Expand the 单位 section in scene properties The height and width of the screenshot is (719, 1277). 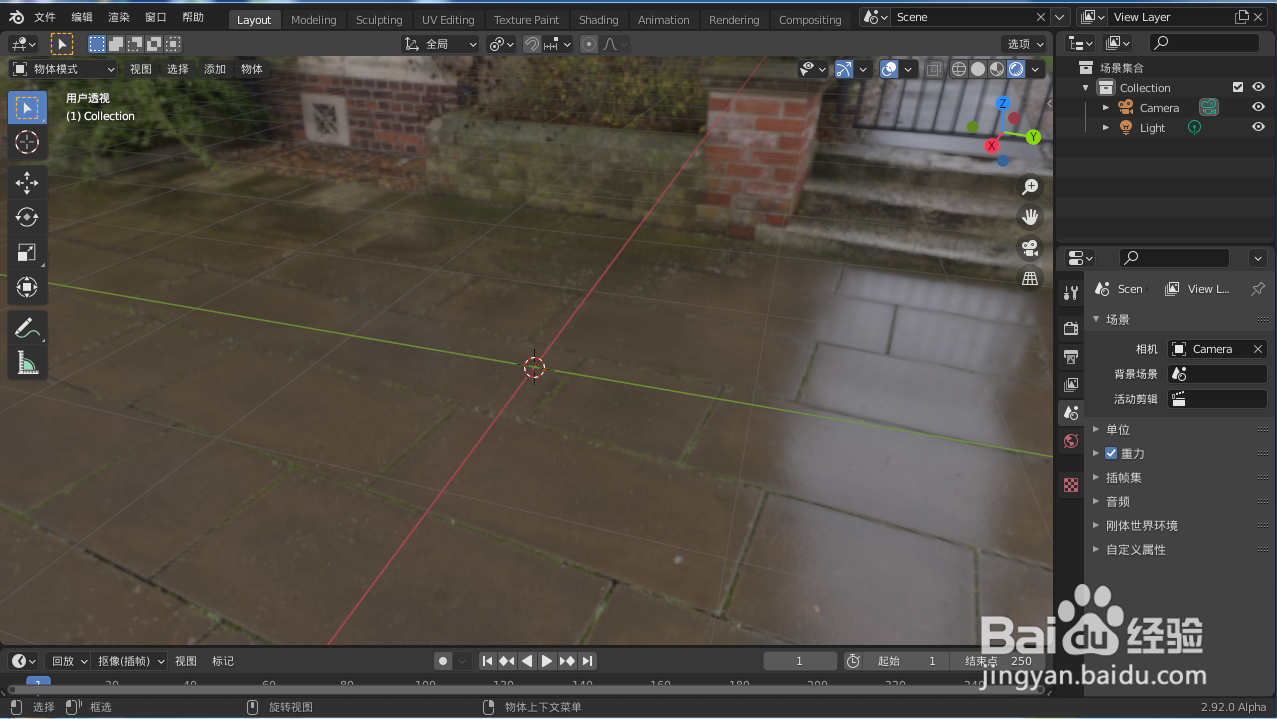click(1117, 429)
